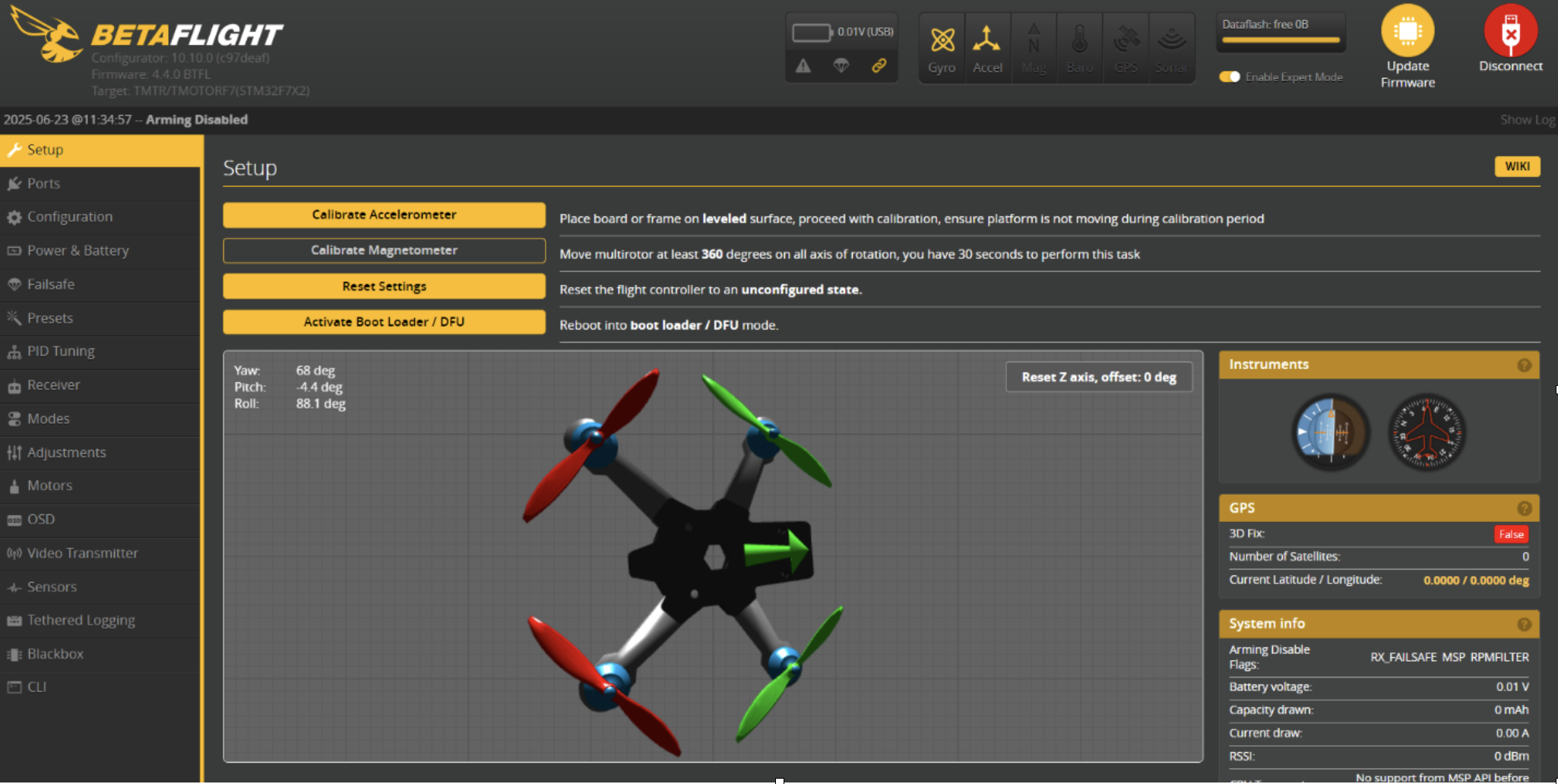Screen dimensions: 1558x784
Task: Click the Instruments panel help icon
Action: point(1524,365)
